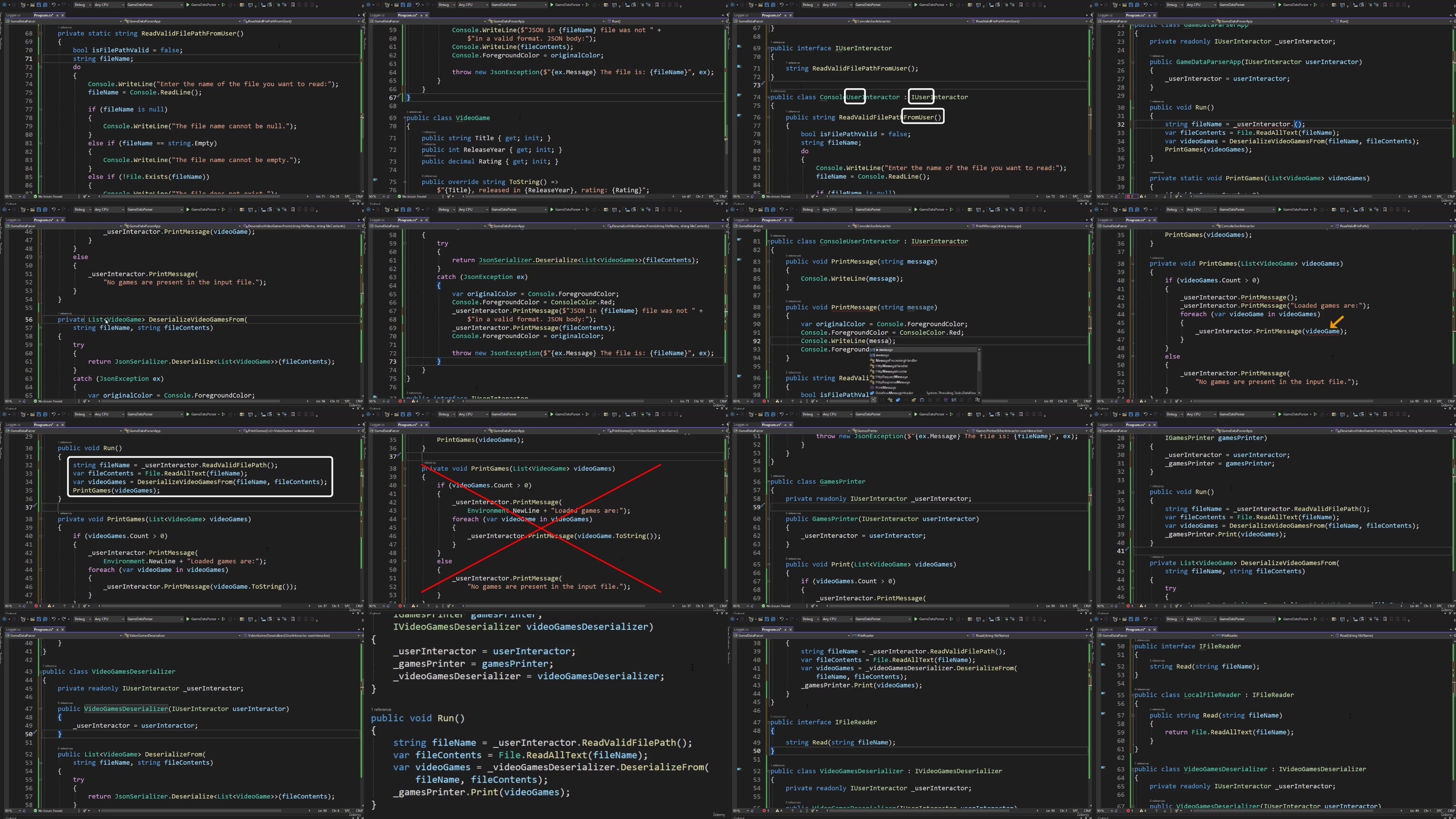This screenshot has height=819, width=1456.
Task: Select Logger.cs tab in GamesPrinter class frame
Action: click(742, 425)
